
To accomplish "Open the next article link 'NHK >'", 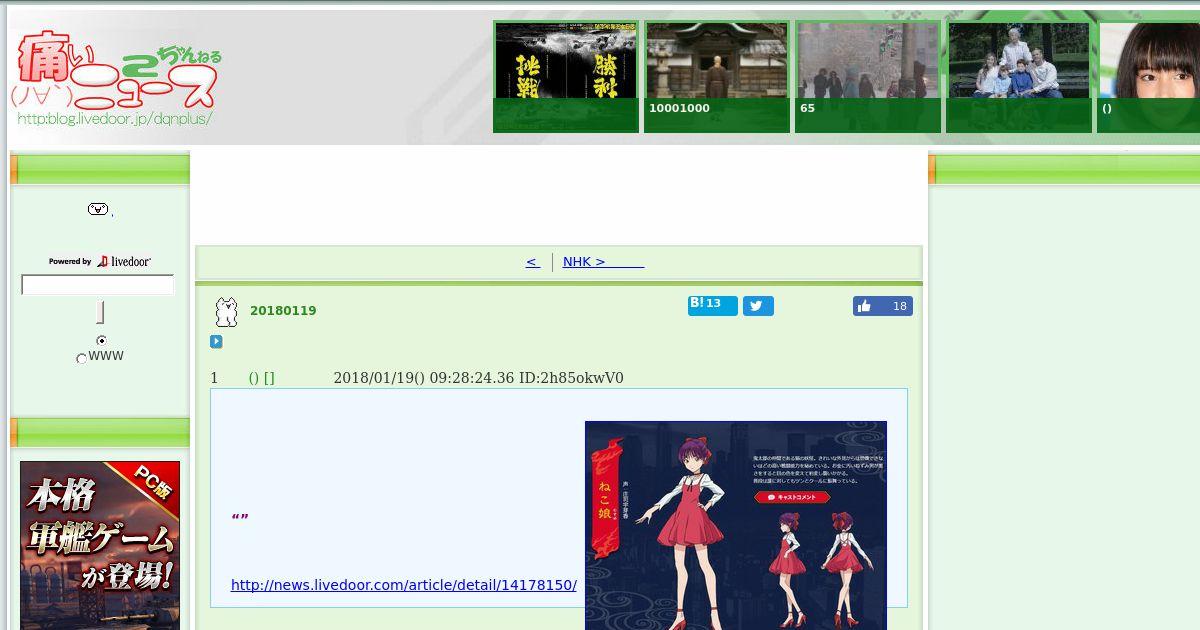I will (603, 262).
